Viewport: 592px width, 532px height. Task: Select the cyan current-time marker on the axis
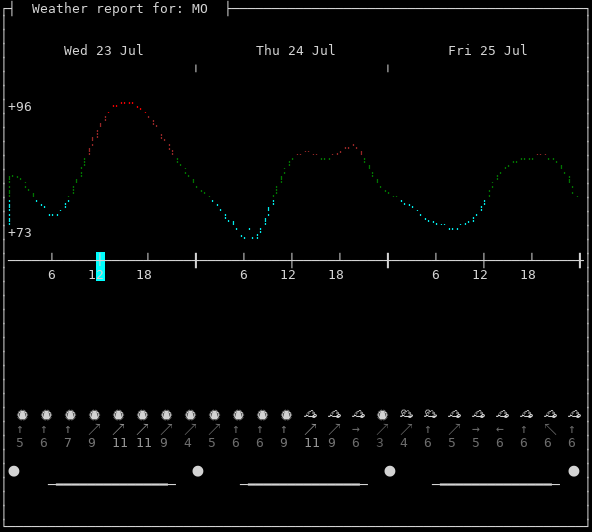[100, 266]
